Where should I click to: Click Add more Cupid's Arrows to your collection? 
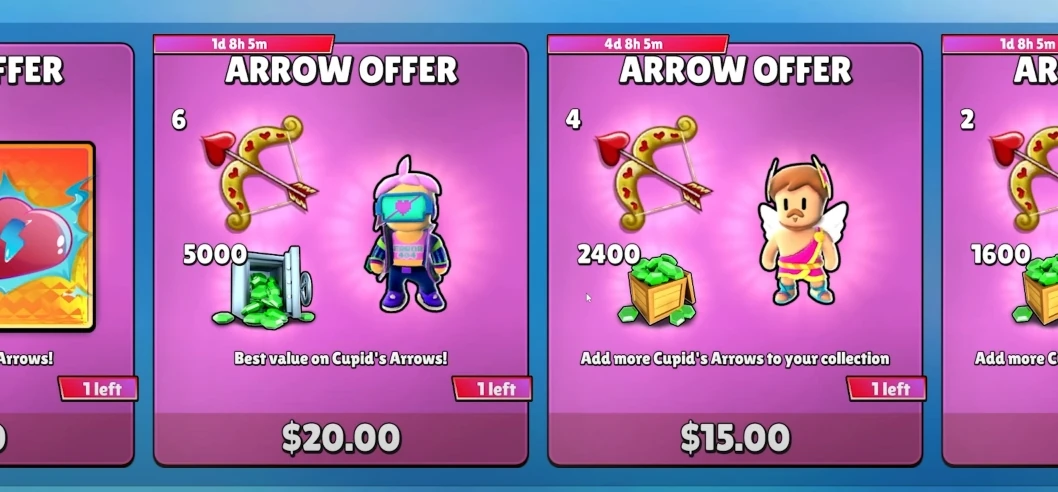coord(735,358)
